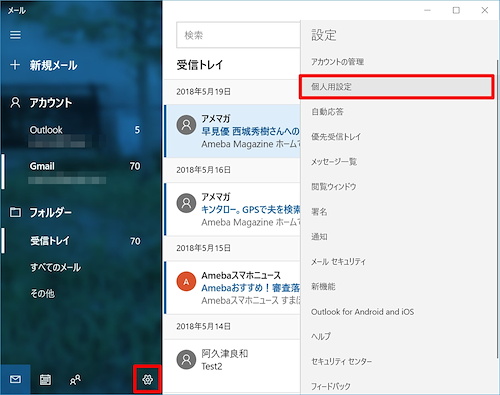Open the hamburger navigation menu
The width and height of the screenshot is (500, 395).
15,35
